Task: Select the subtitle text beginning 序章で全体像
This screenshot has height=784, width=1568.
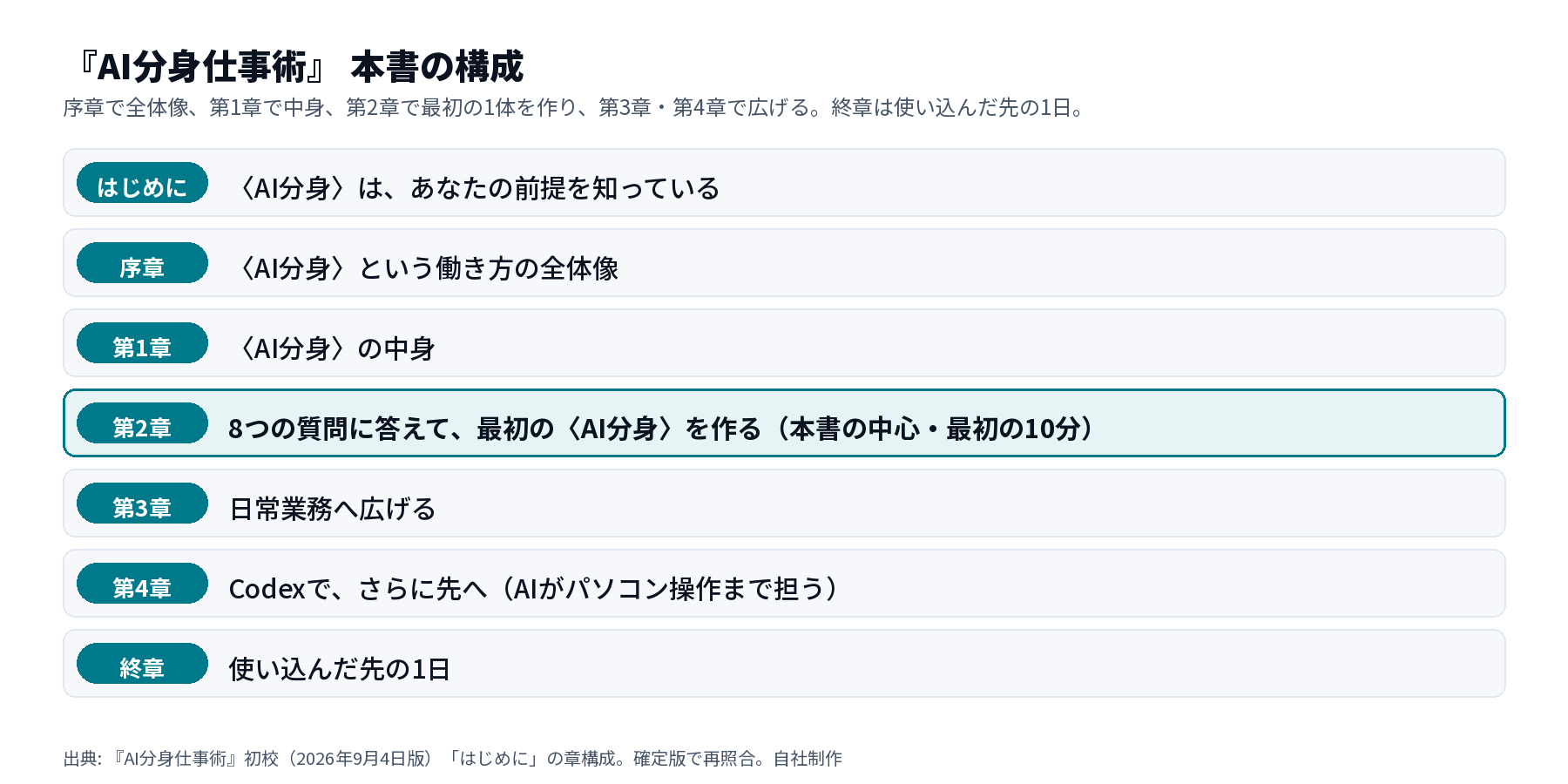Action: [575, 107]
